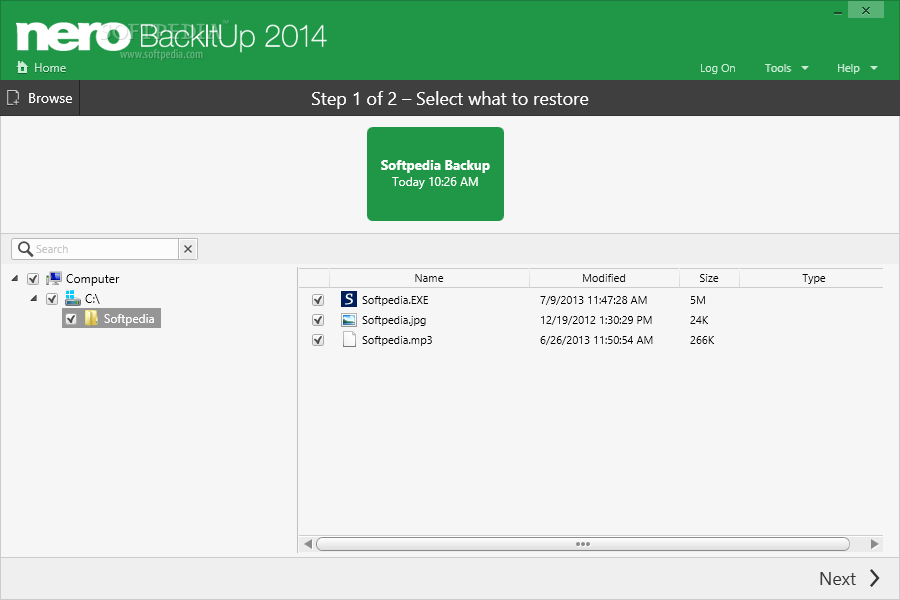Uncheck the C:\ drive checkbox
900x600 pixels.
(52, 299)
